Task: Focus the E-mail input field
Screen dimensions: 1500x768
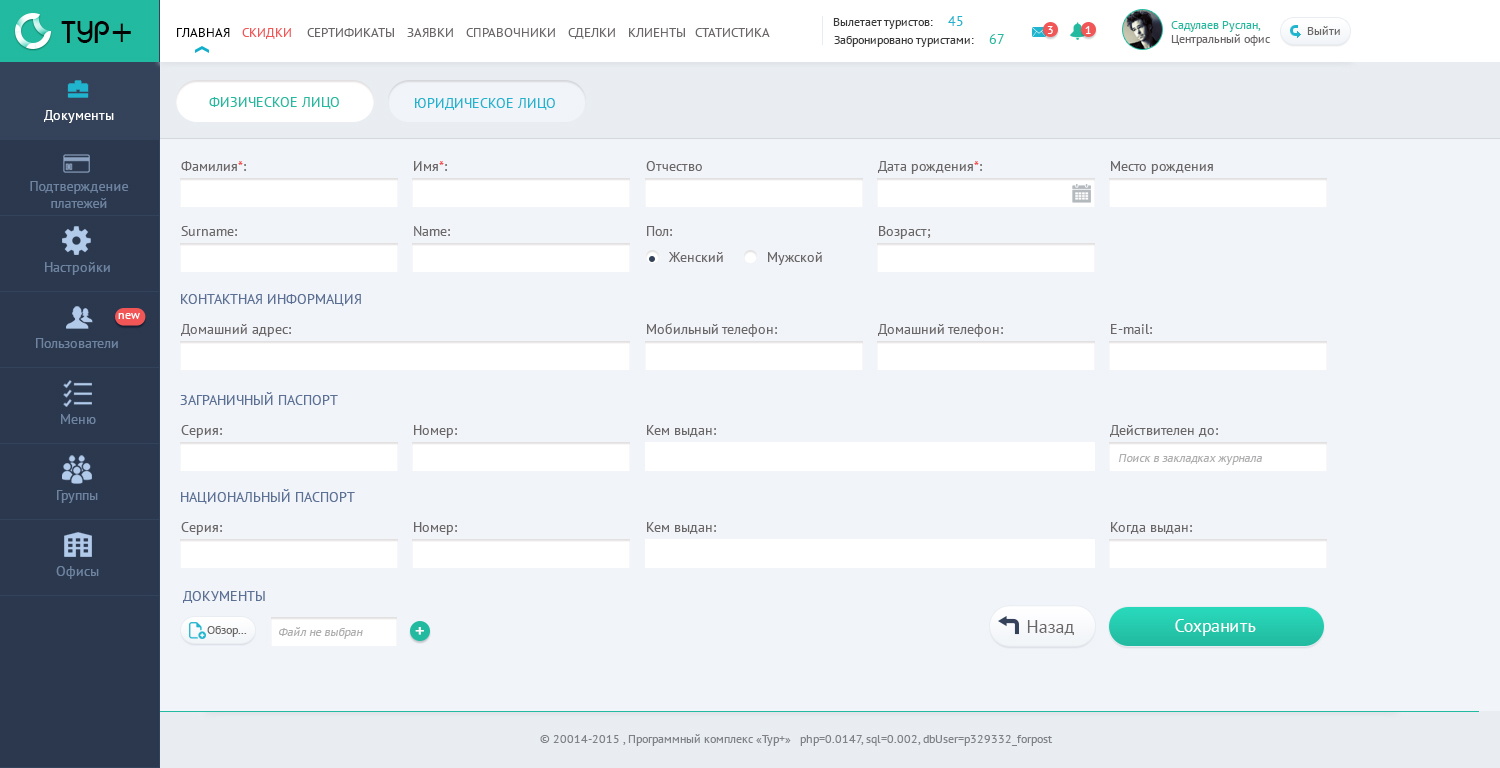Action: coord(1218,356)
